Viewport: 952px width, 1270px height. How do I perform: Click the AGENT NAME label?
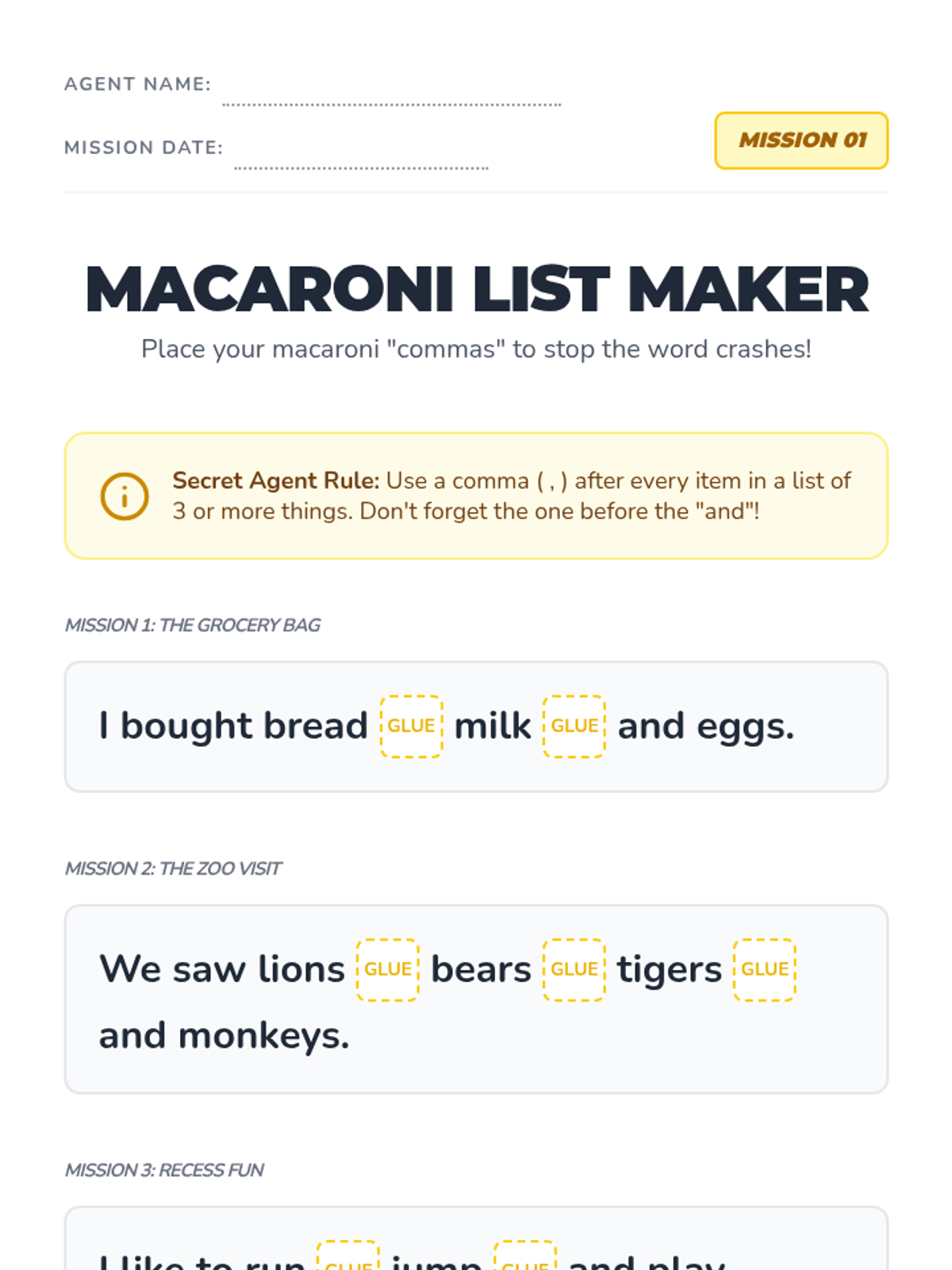click(138, 84)
